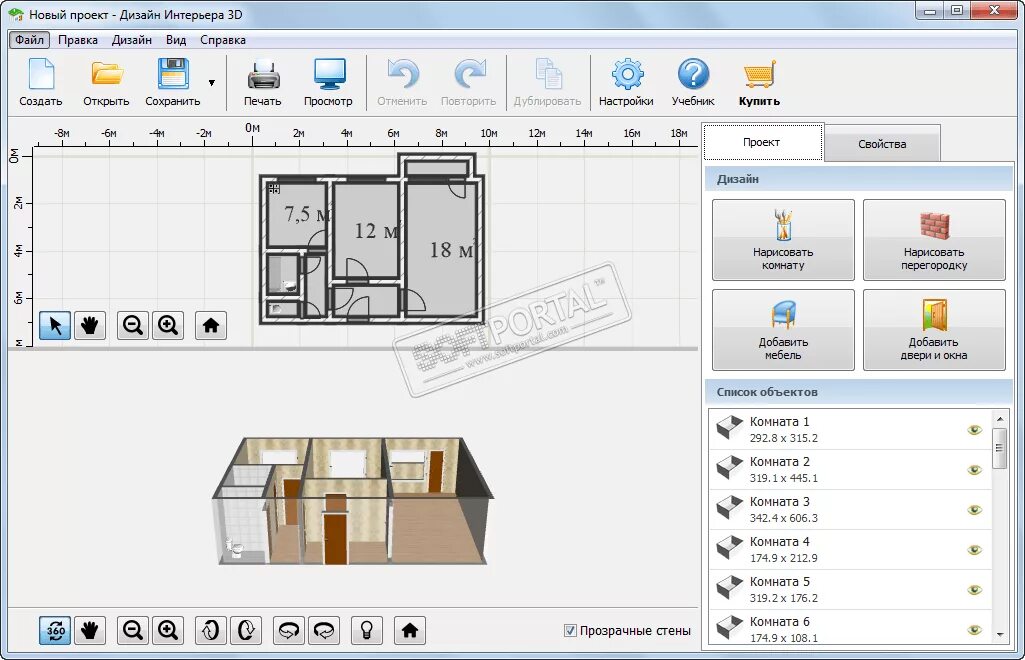Reset 3D view with home icon
This screenshot has width=1025, height=660.
(410, 631)
